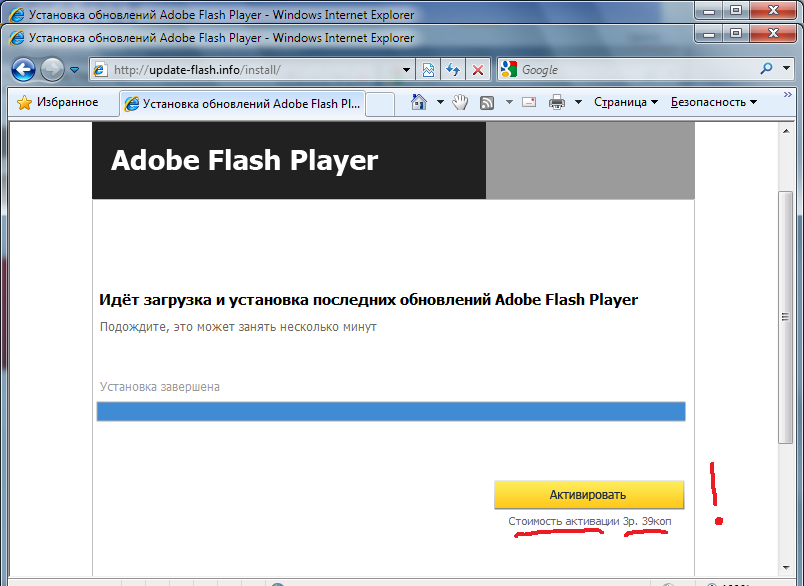Viewport: 804px width, 586px height.
Task: Expand the address bar URL history dropdown
Action: tap(406, 70)
